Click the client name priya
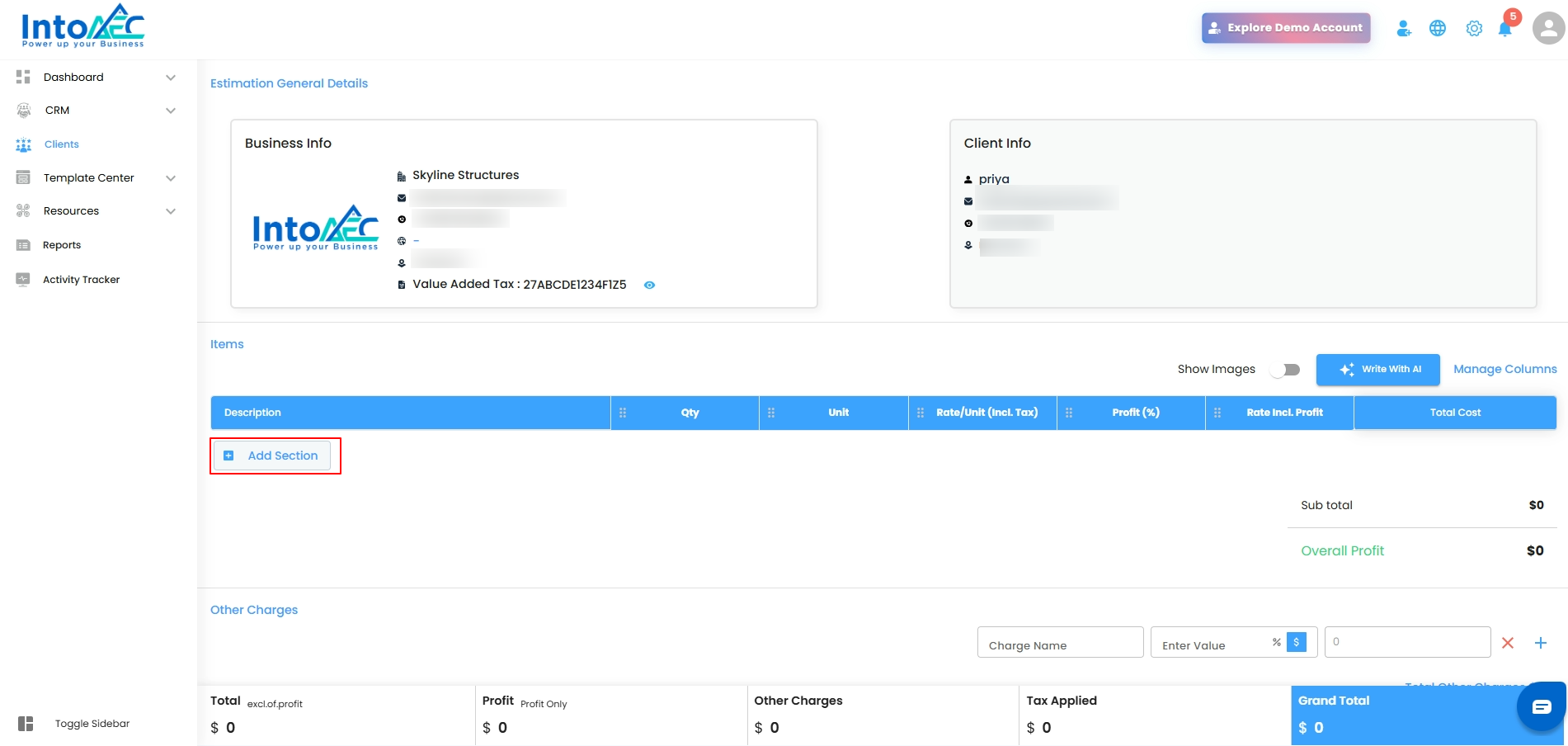The width and height of the screenshot is (1568, 746). (x=994, y=179)
